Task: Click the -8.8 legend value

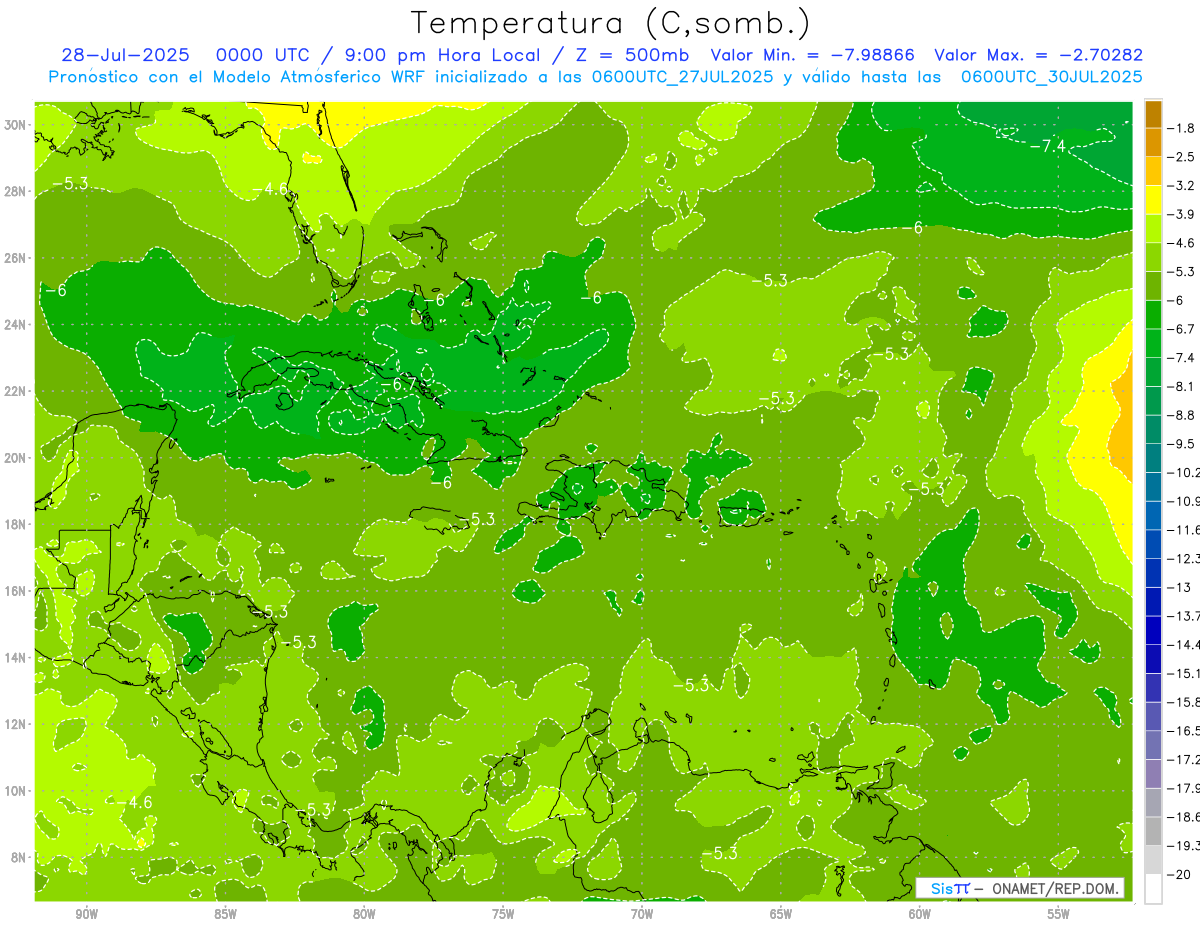Action: click(x=1182, y=415)
